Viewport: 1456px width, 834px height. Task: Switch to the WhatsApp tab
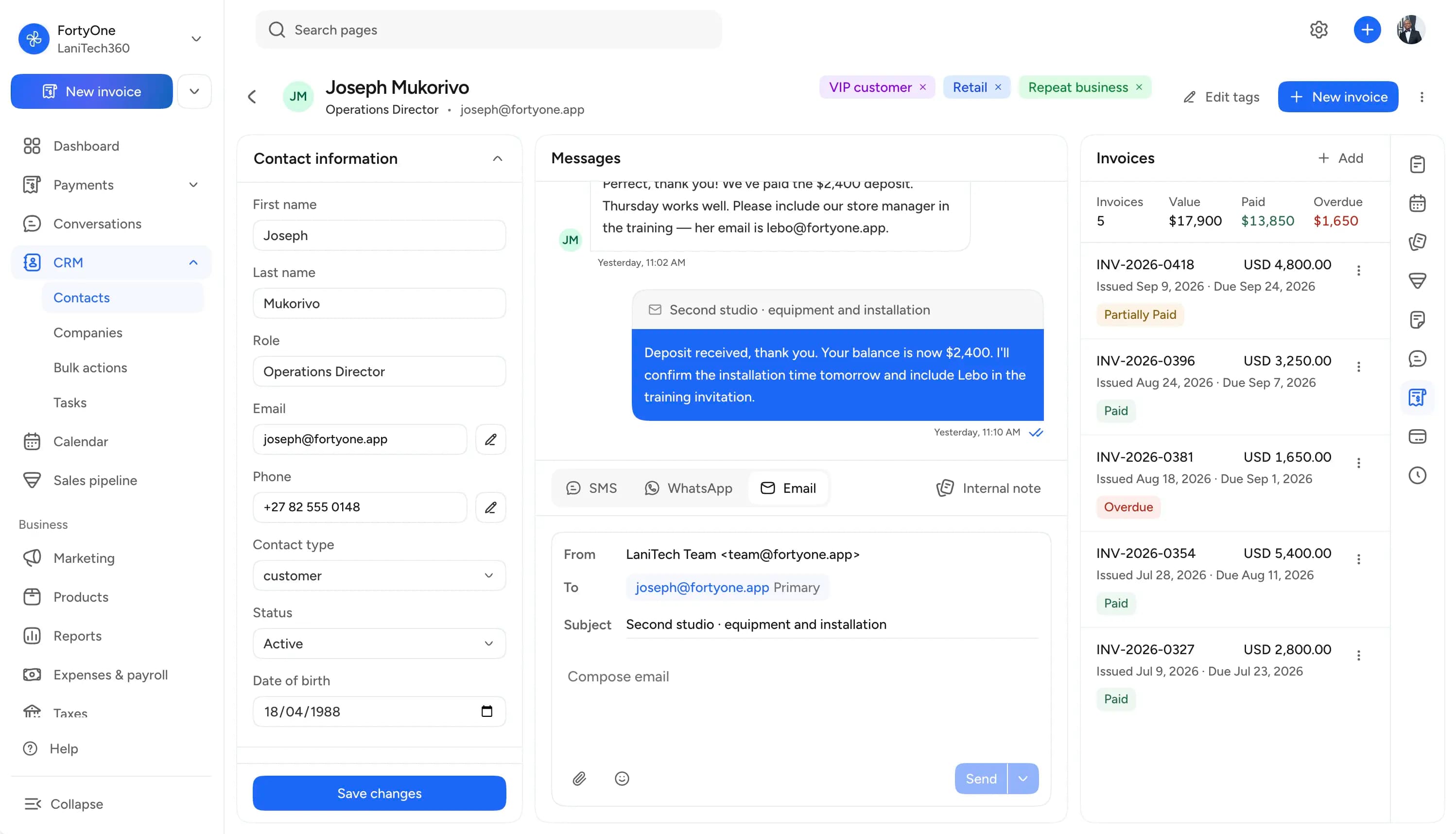click(688, 488)
